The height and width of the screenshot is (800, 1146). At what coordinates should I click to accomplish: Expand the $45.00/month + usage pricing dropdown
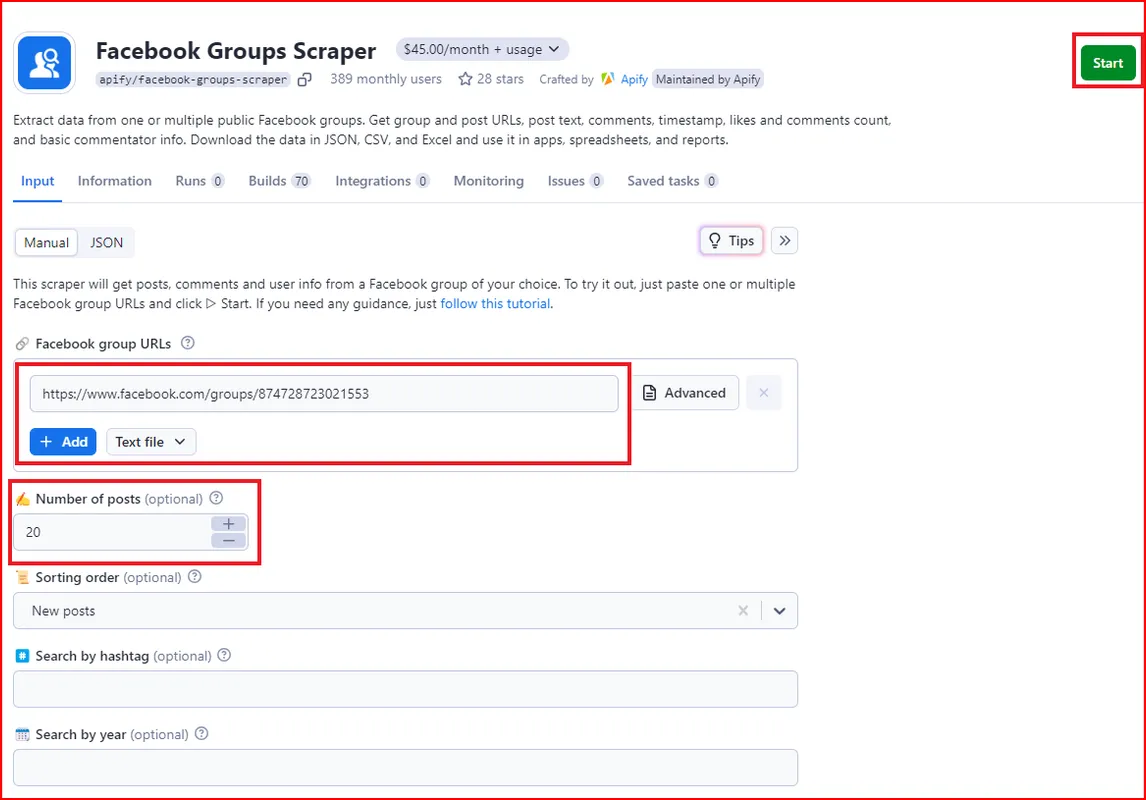[482, 49]
